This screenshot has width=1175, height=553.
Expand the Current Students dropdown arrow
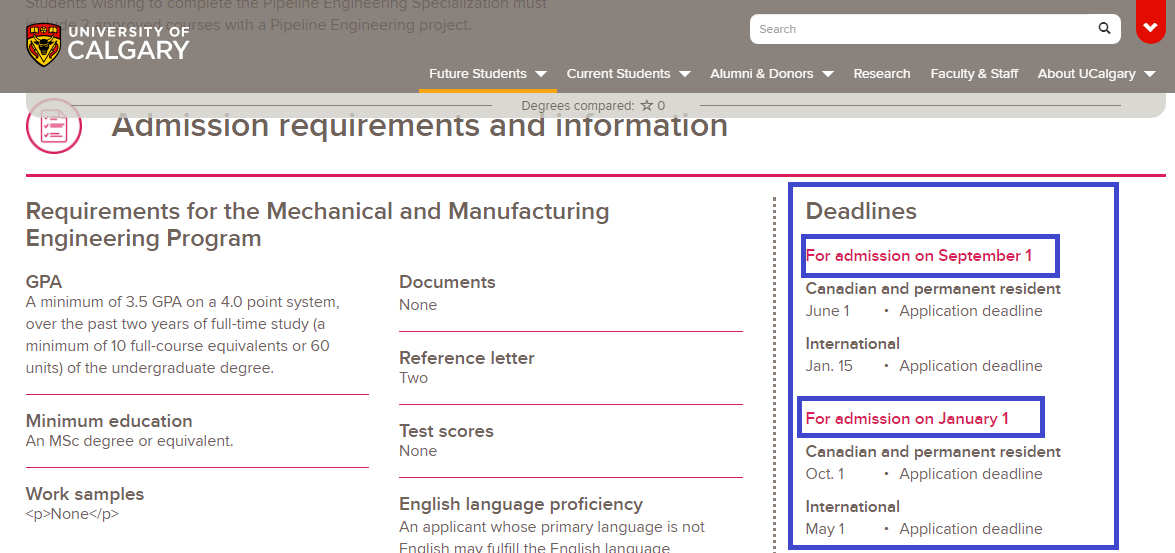pyautogui.click(x=685, y=74)
